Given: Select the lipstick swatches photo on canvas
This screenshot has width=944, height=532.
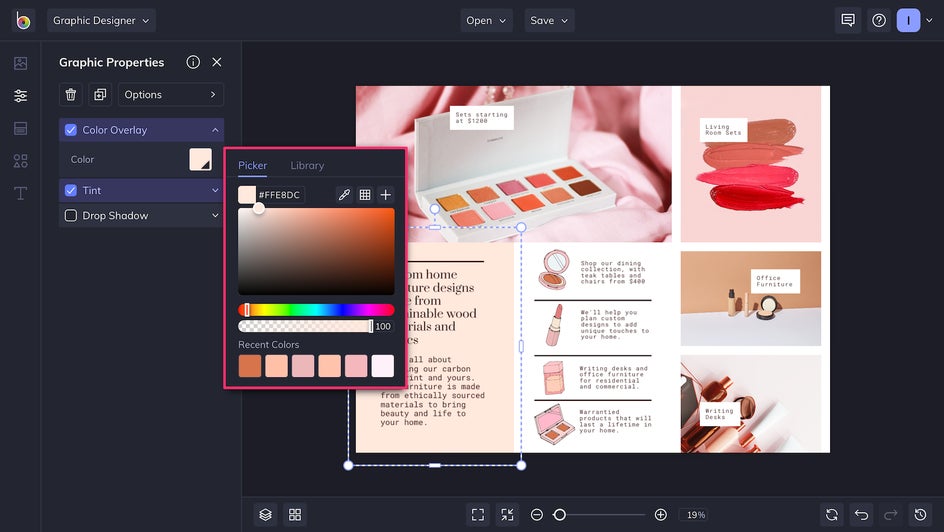Looking at the screenshot, I should tap(751, 164).
